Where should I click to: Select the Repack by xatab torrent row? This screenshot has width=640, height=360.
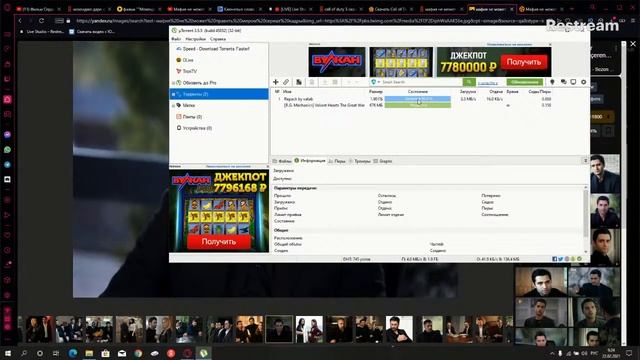coord(413,99)
